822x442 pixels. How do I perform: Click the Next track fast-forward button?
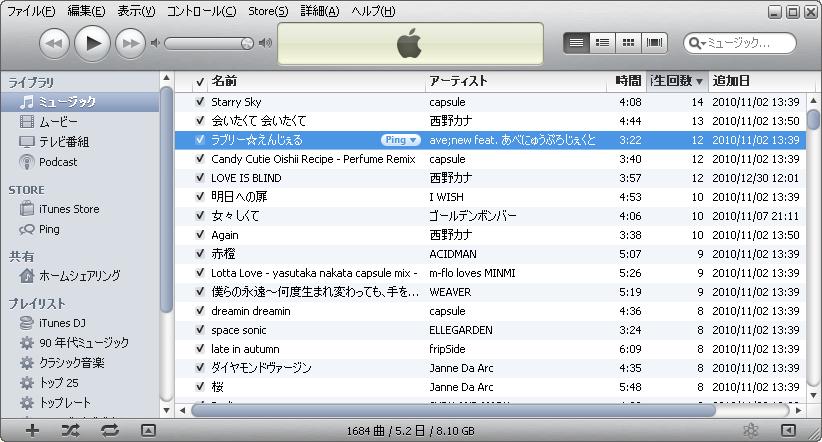tap(130, 43)
